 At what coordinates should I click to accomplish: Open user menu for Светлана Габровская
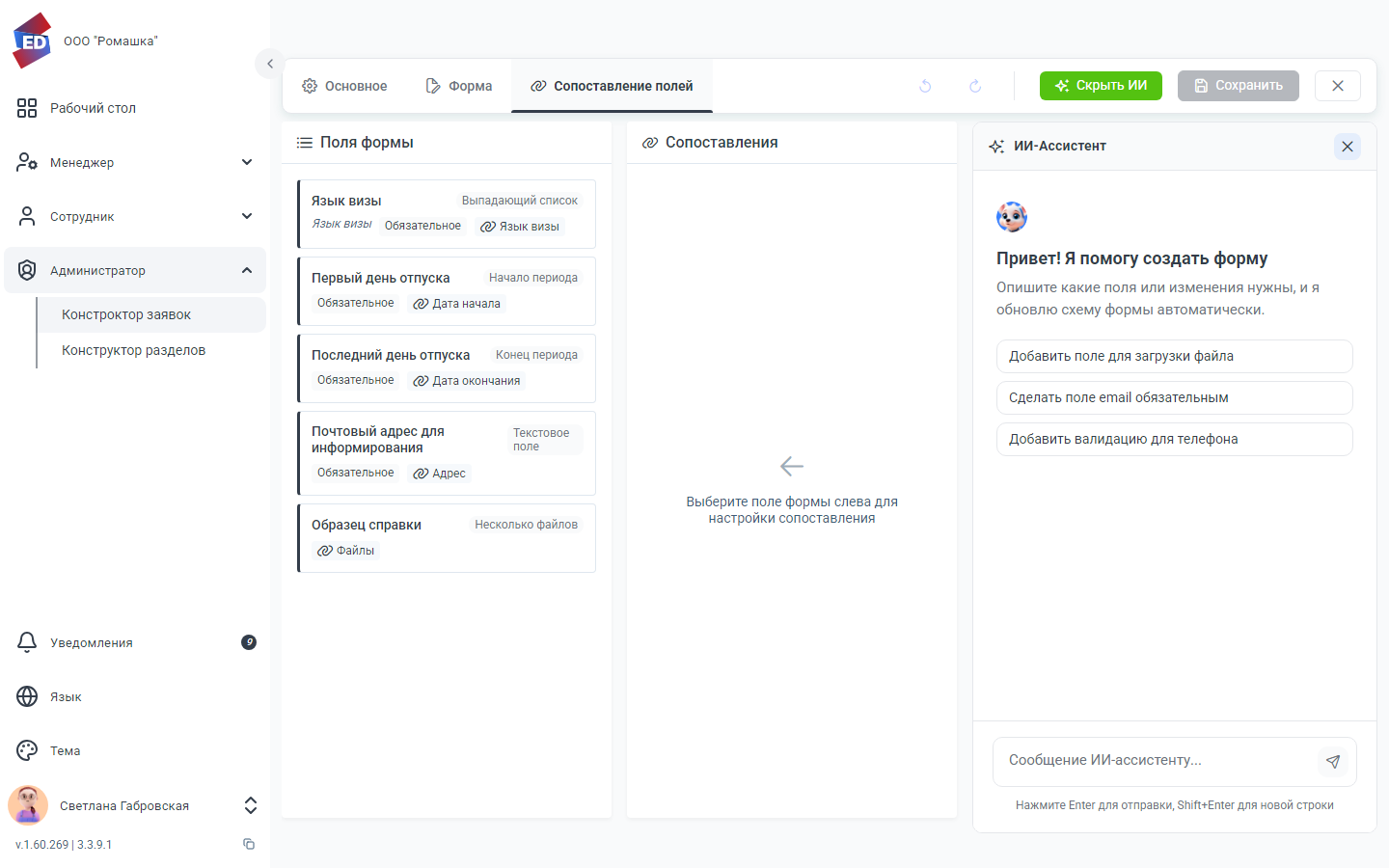click(x=135, y=805)
